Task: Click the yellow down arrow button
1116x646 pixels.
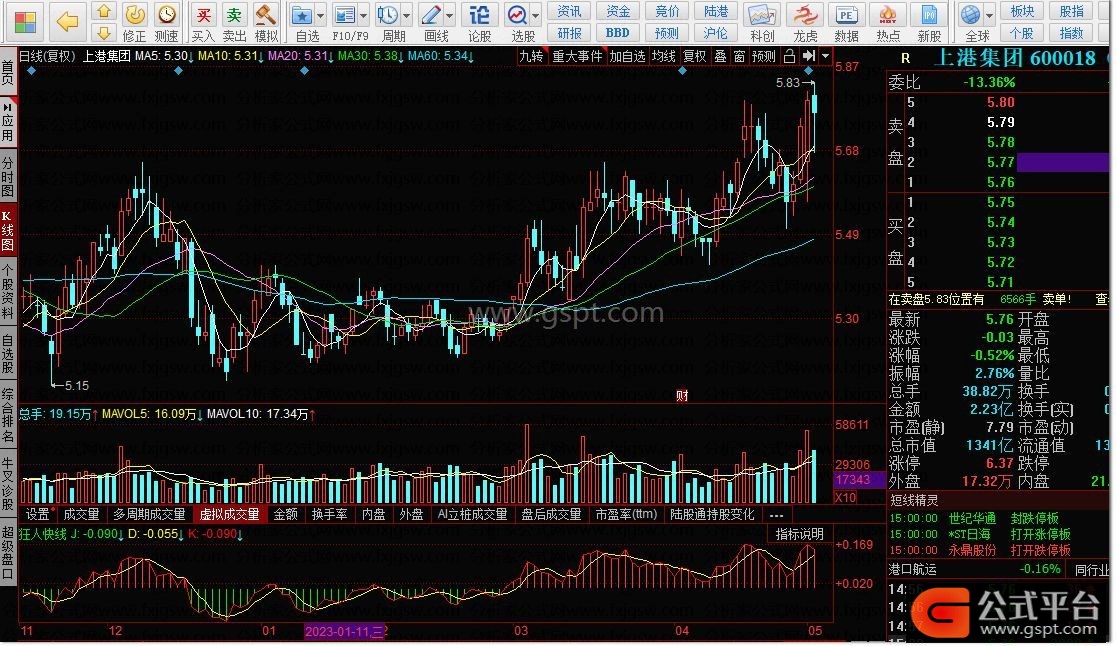Action: point(104,33)
